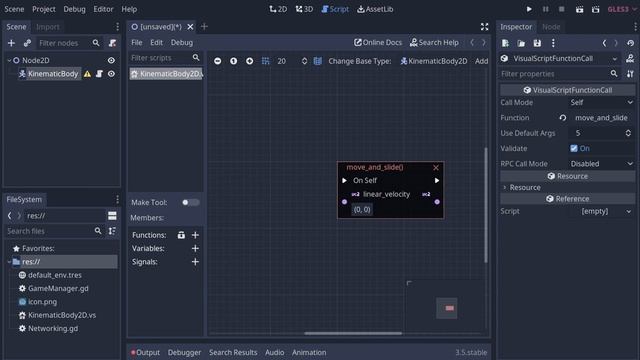This screenshot has width=640, height=360.
Task: Open Debugger bottom panel
Action: 184,352
